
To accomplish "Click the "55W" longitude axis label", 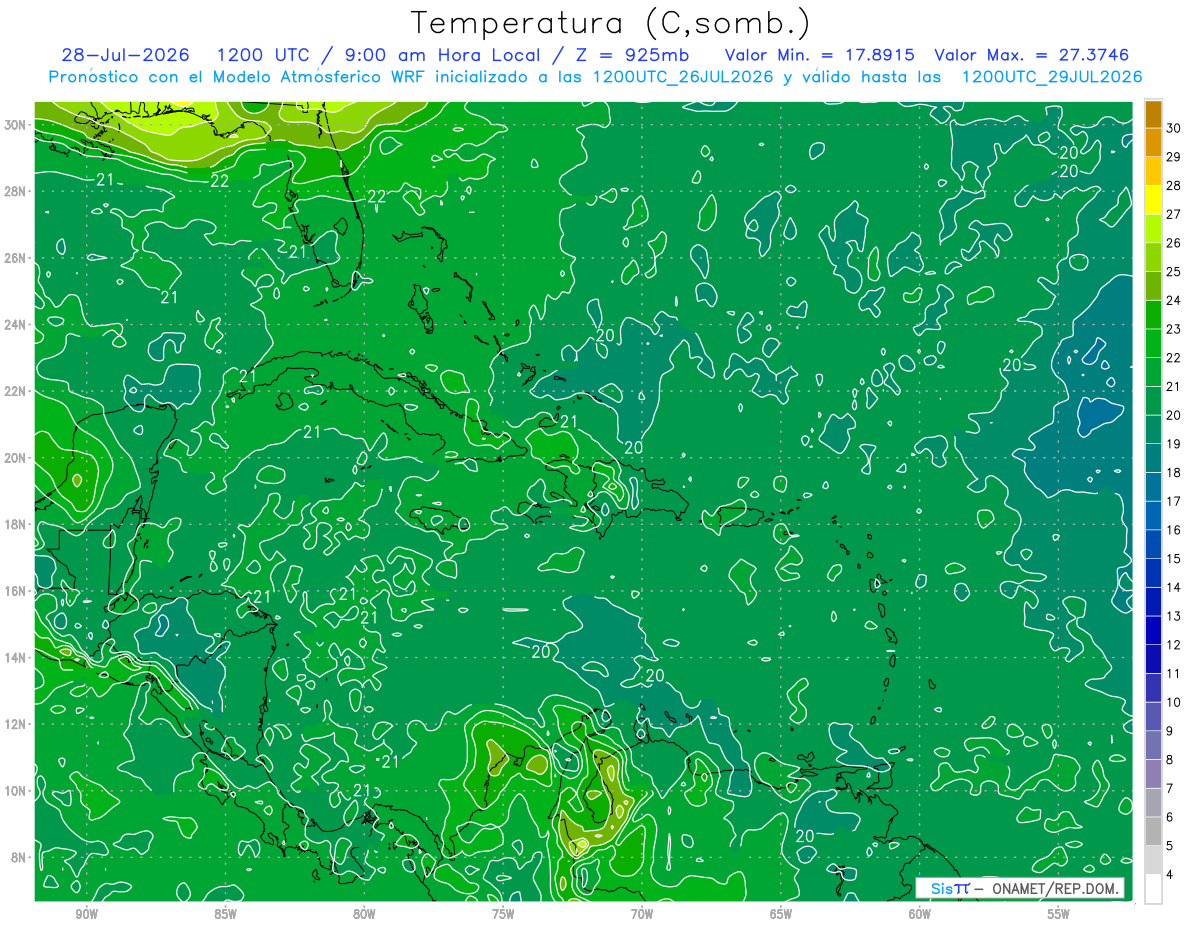I will click(x=1059, y=914).
